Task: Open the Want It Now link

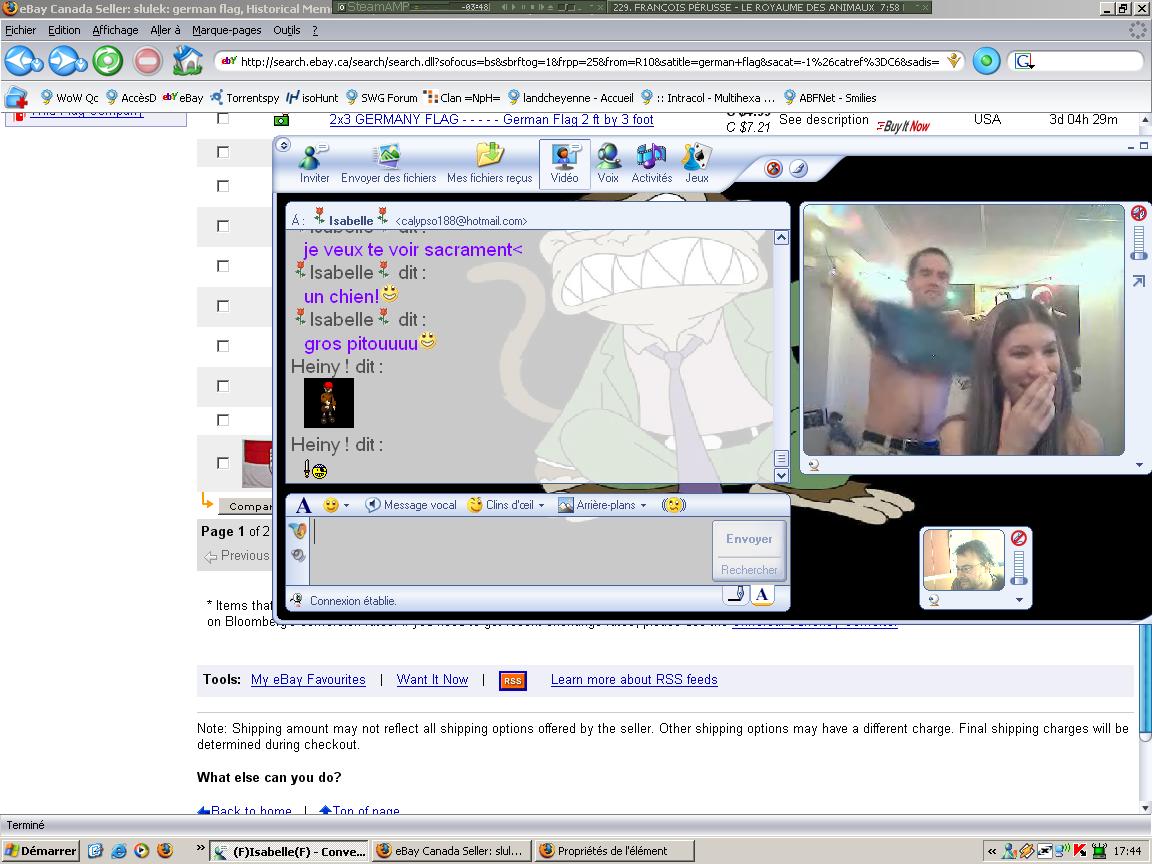Action: (x=432, y=680)
